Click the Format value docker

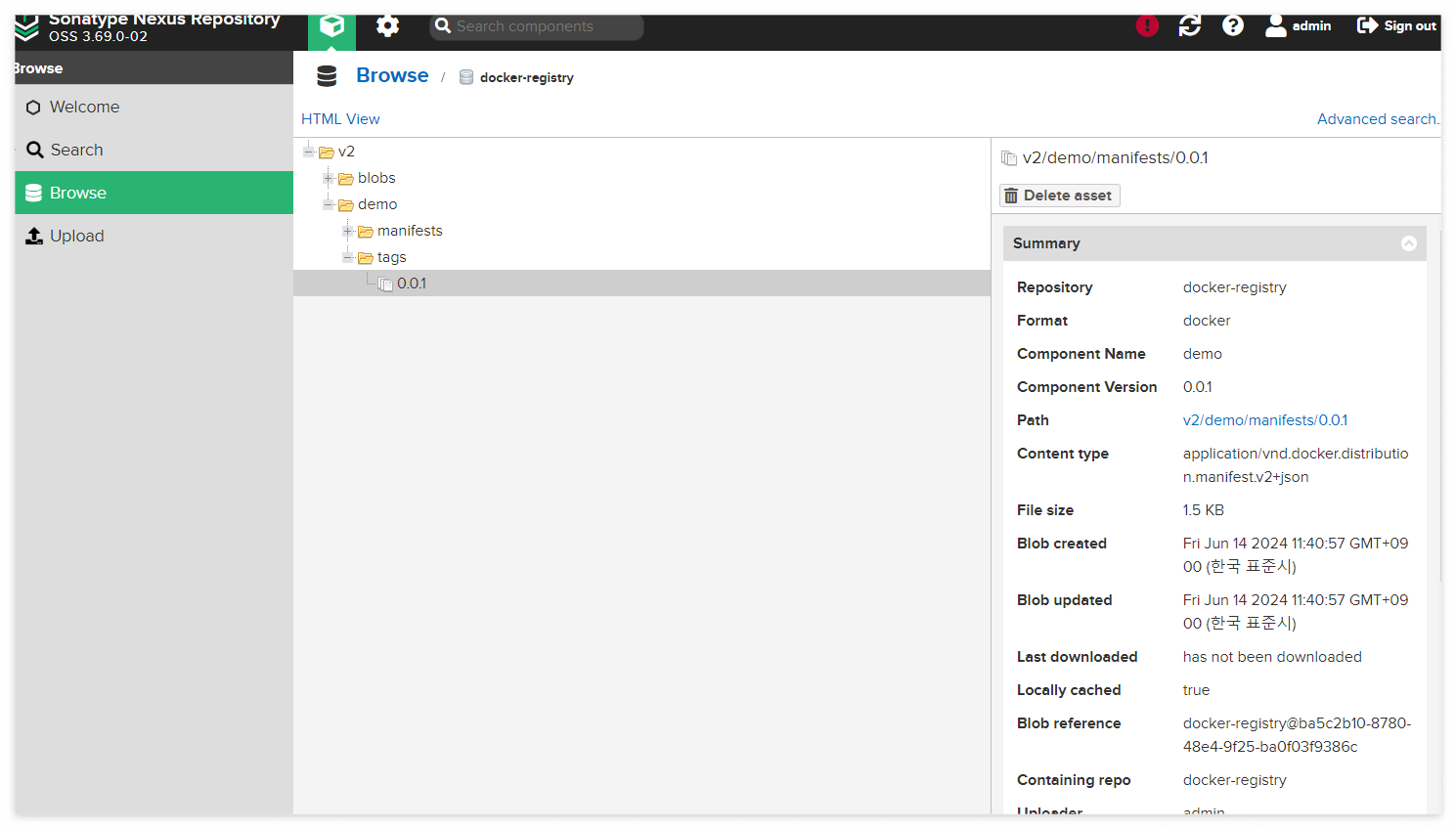tap(1207, 321)
